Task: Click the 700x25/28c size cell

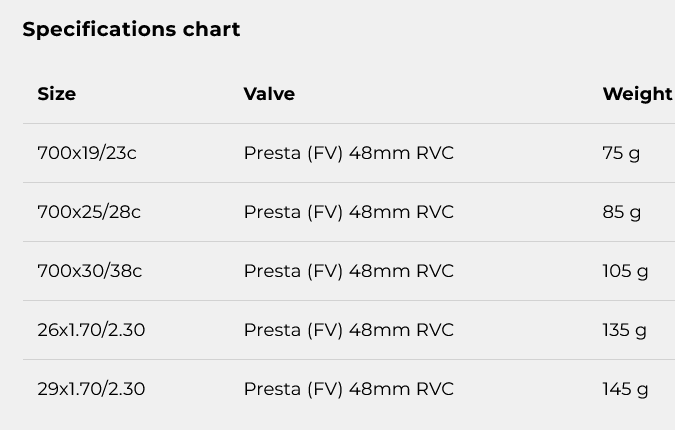Action: pos(89,212)
